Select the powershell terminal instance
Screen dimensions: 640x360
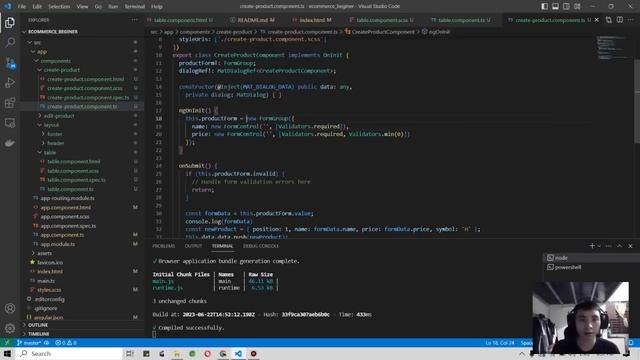pyautogui.click(x=592, y=267)
